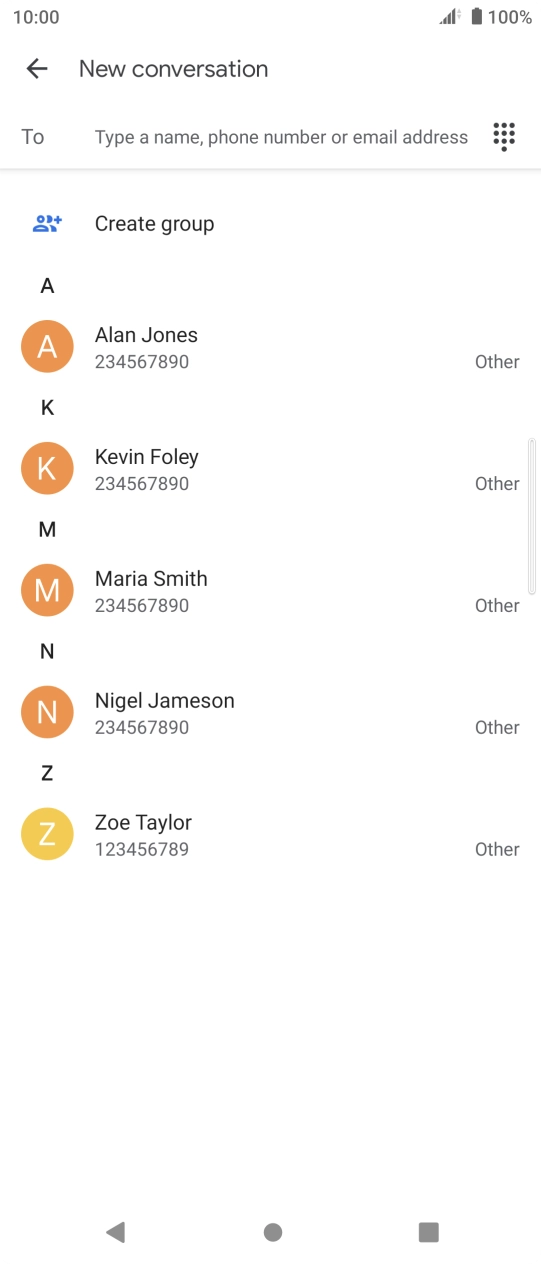
Task: Select contact name Alan Jones
Action: (146, 335)
